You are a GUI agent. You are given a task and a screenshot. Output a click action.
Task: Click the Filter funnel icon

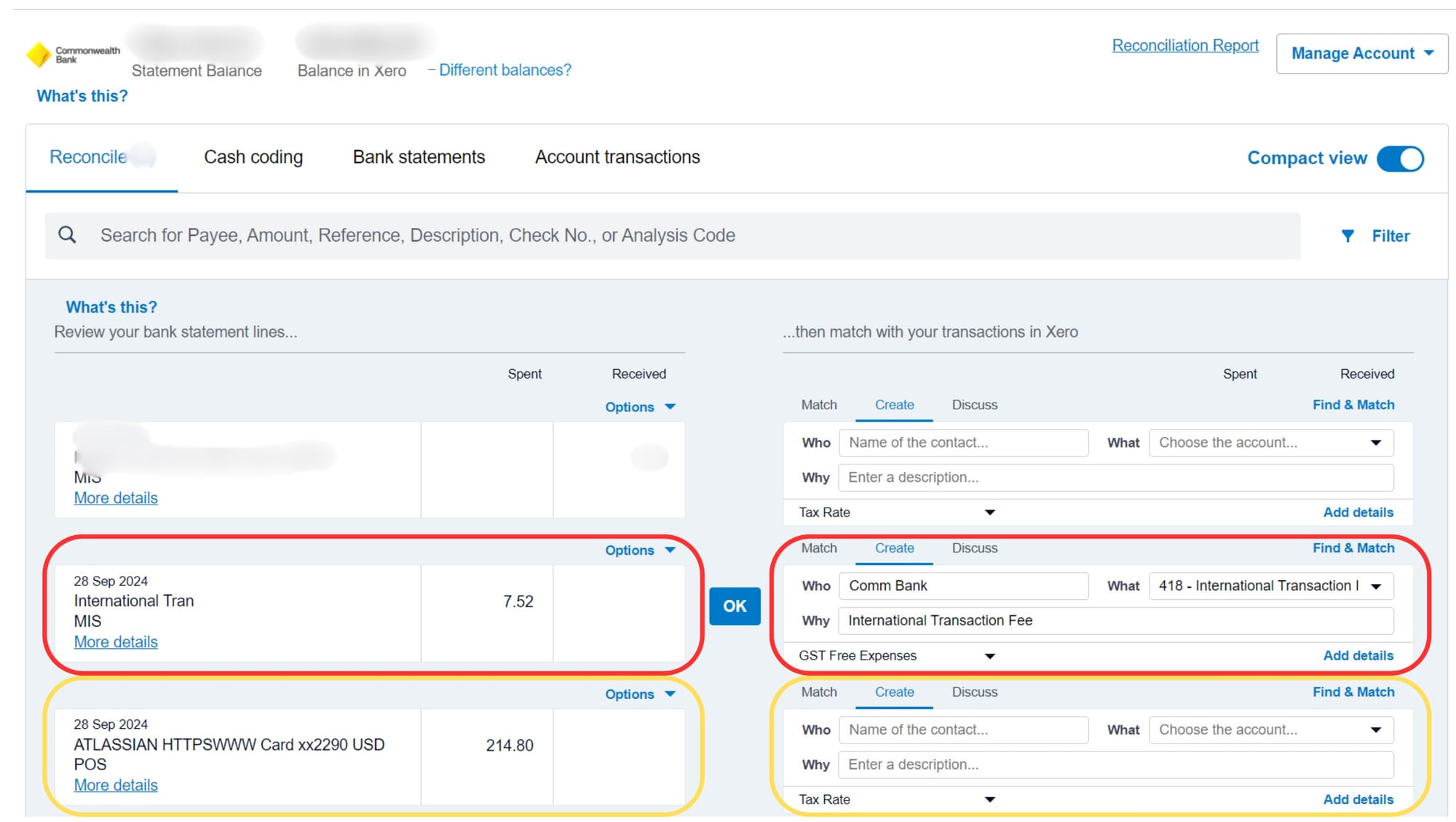pyautogui.click(x=1348, y=236)
